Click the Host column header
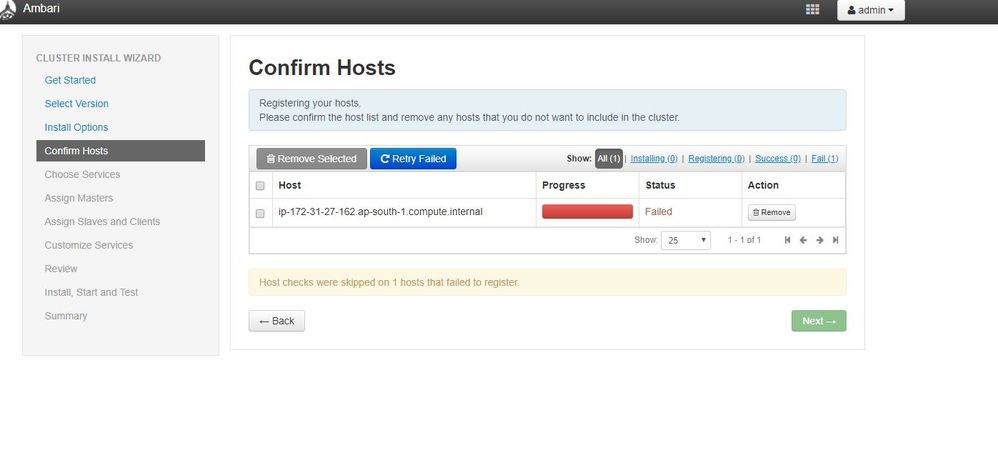The height and width of the screenshot is (468, 998). point(290,185)
